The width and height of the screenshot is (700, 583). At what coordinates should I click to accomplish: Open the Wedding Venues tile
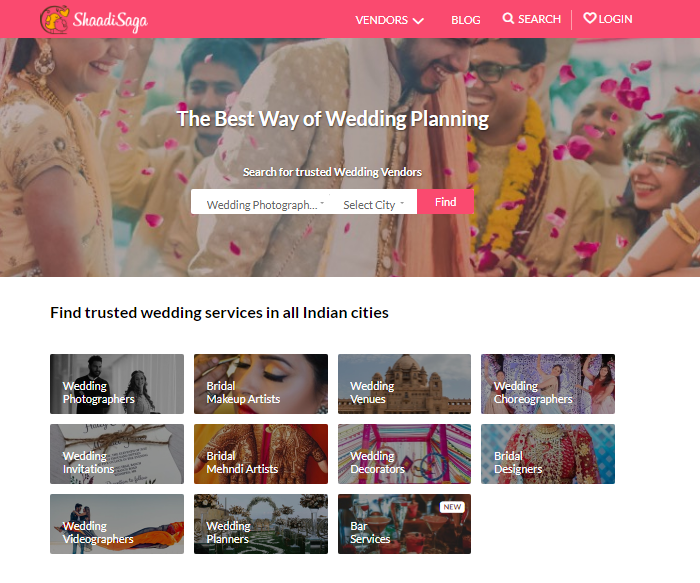click(404, 384)
